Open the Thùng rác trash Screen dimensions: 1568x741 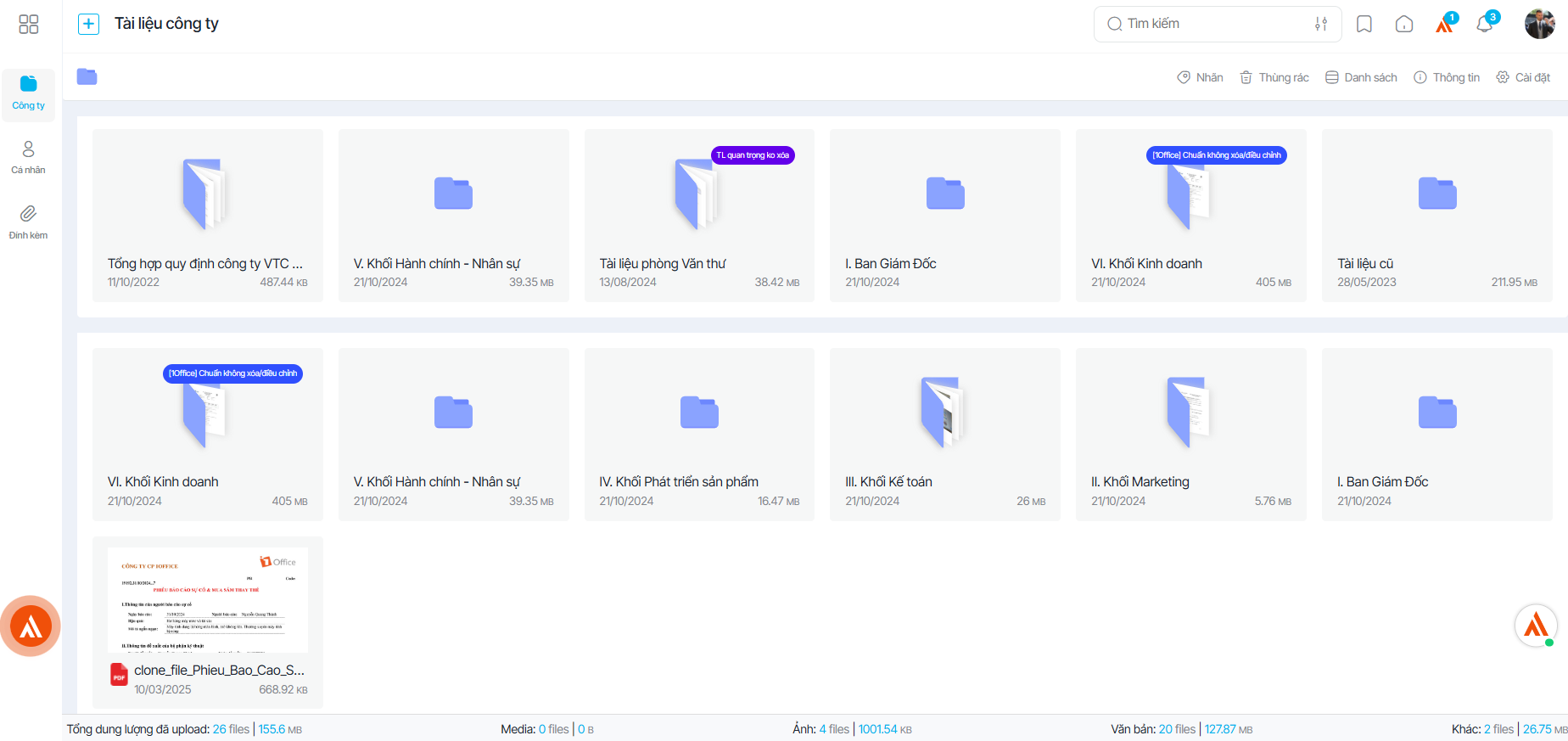tap(1274, 77)
